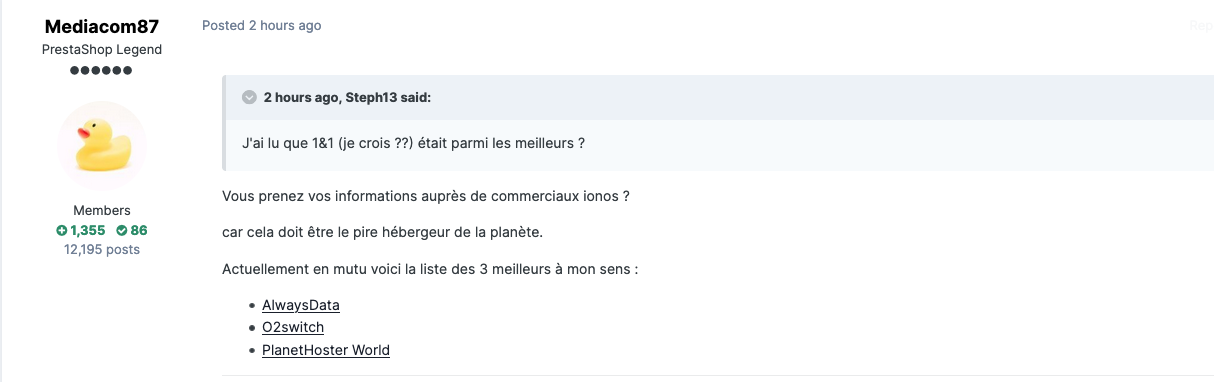Image resolution: width=1214 pixels, height=382 pixels.
Task: Click the 'PrestaShop Legend' rank title
Action: pos(102,49)
